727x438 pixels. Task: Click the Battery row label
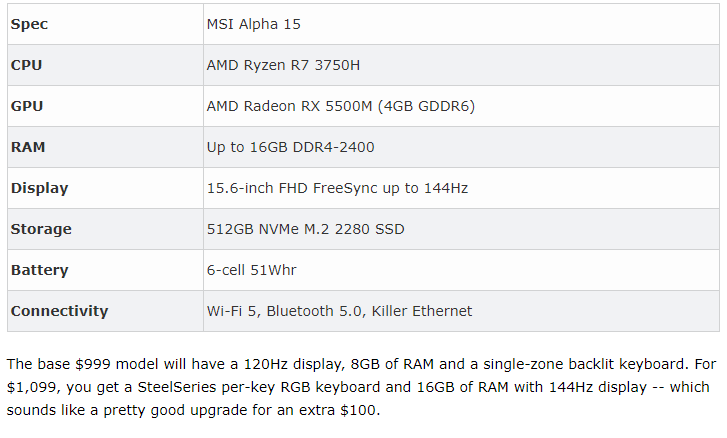[40, 270]
